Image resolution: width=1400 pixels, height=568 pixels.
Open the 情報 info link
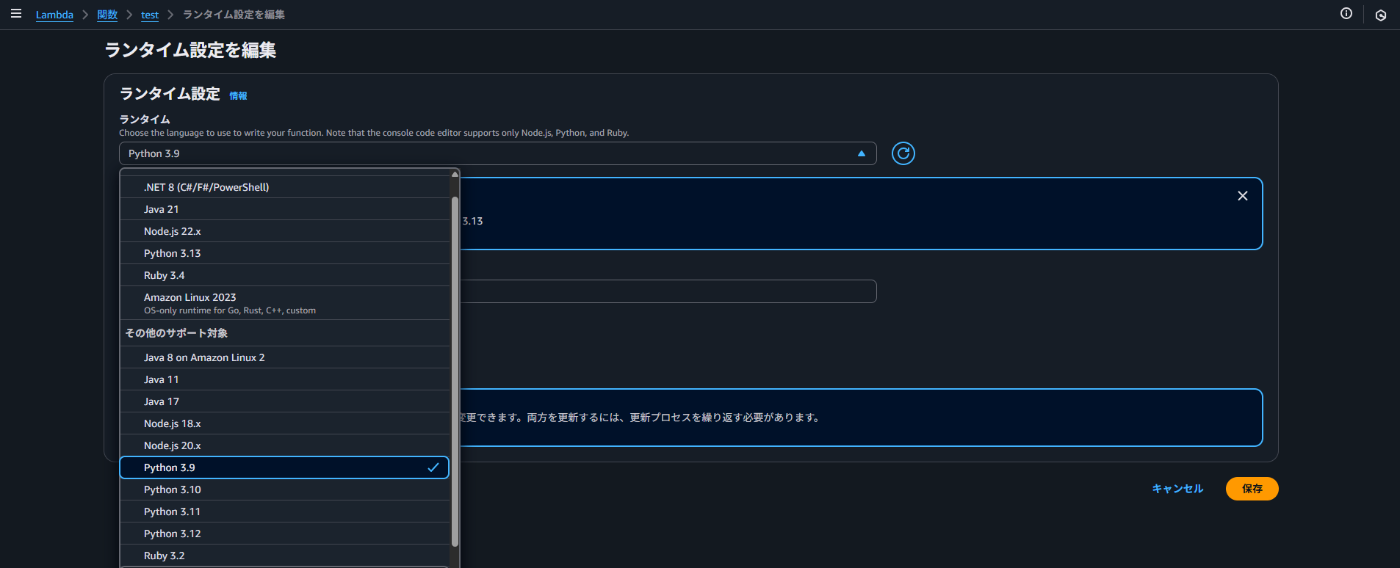click(238, 95)
